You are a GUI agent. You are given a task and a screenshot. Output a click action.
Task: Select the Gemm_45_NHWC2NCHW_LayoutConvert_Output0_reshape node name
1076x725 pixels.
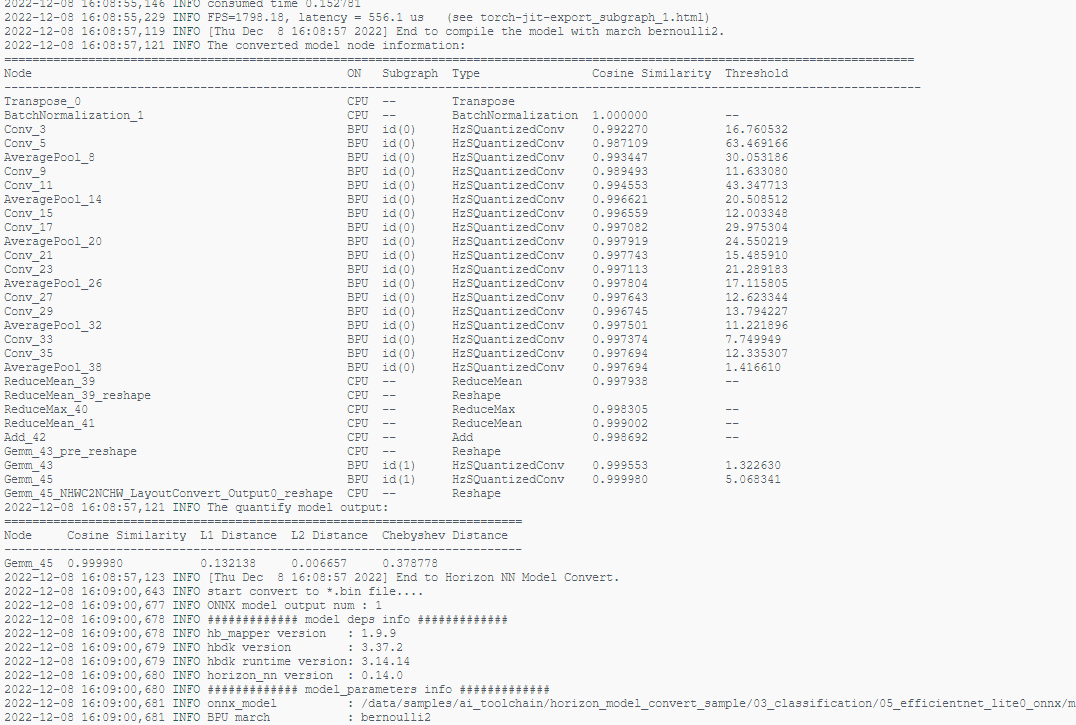pyautogui.click(x=168, y=493)
